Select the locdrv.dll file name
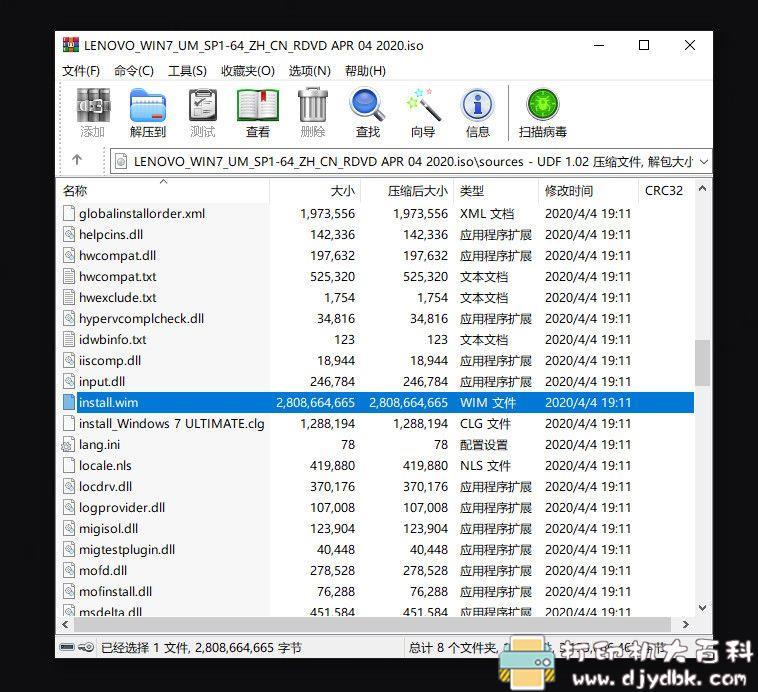This screenshot has height=692, width=758. [x=105, y=486]
